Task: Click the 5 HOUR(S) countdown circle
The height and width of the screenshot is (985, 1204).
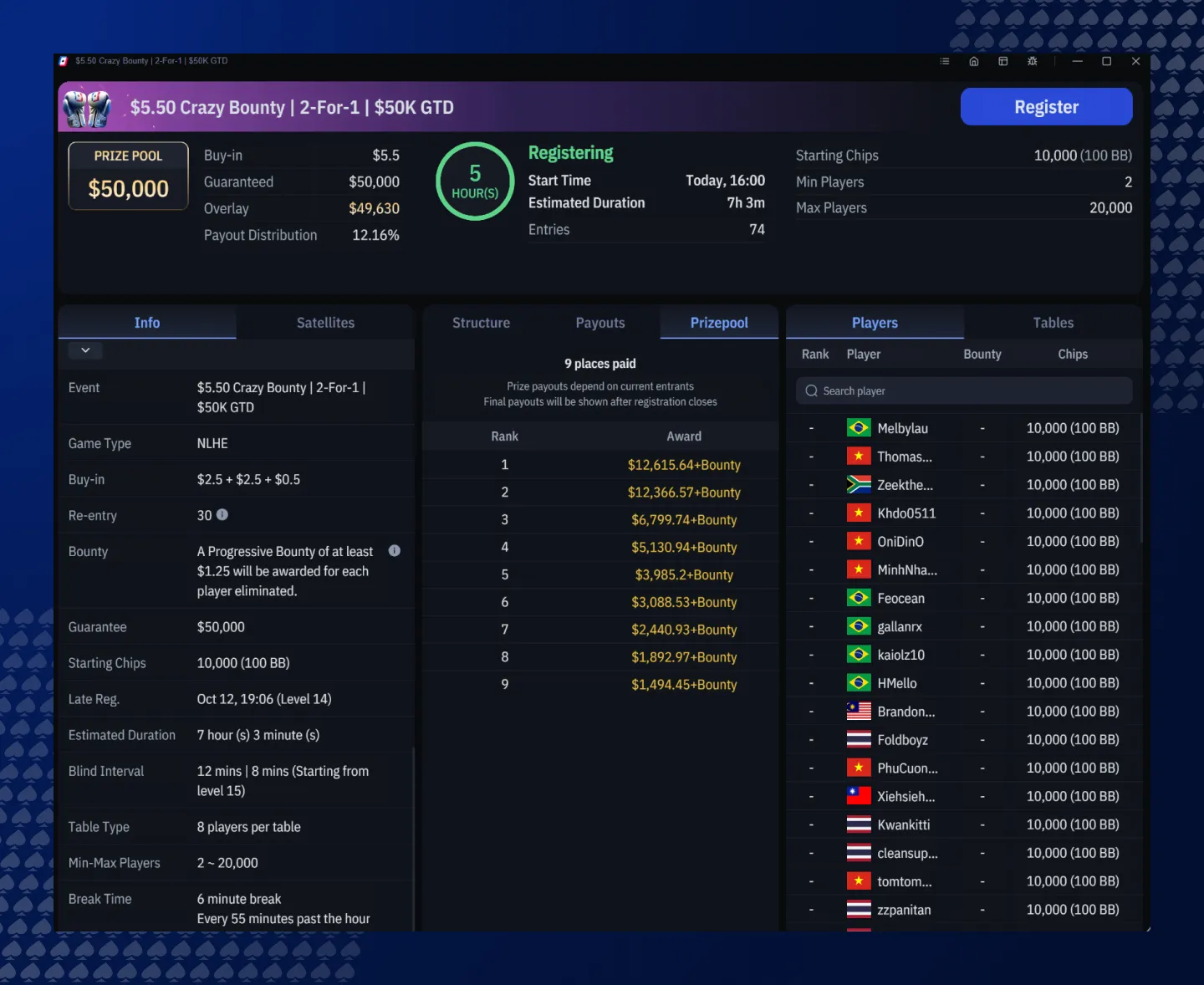Action: (x=475, y=181)
